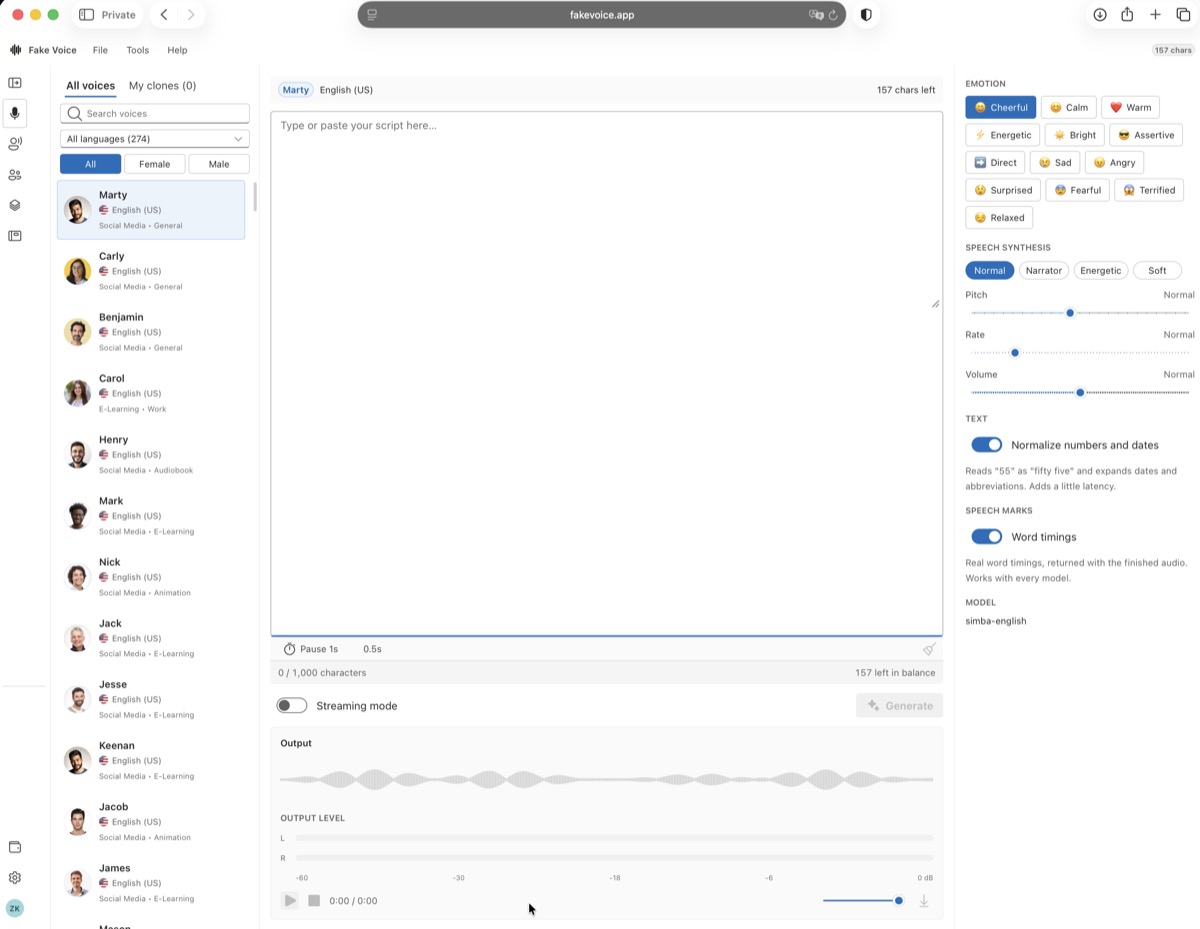Adjust the Volume slider in settings
The height and width of the screenshot is (929, 1200).
coord(1080,393)
